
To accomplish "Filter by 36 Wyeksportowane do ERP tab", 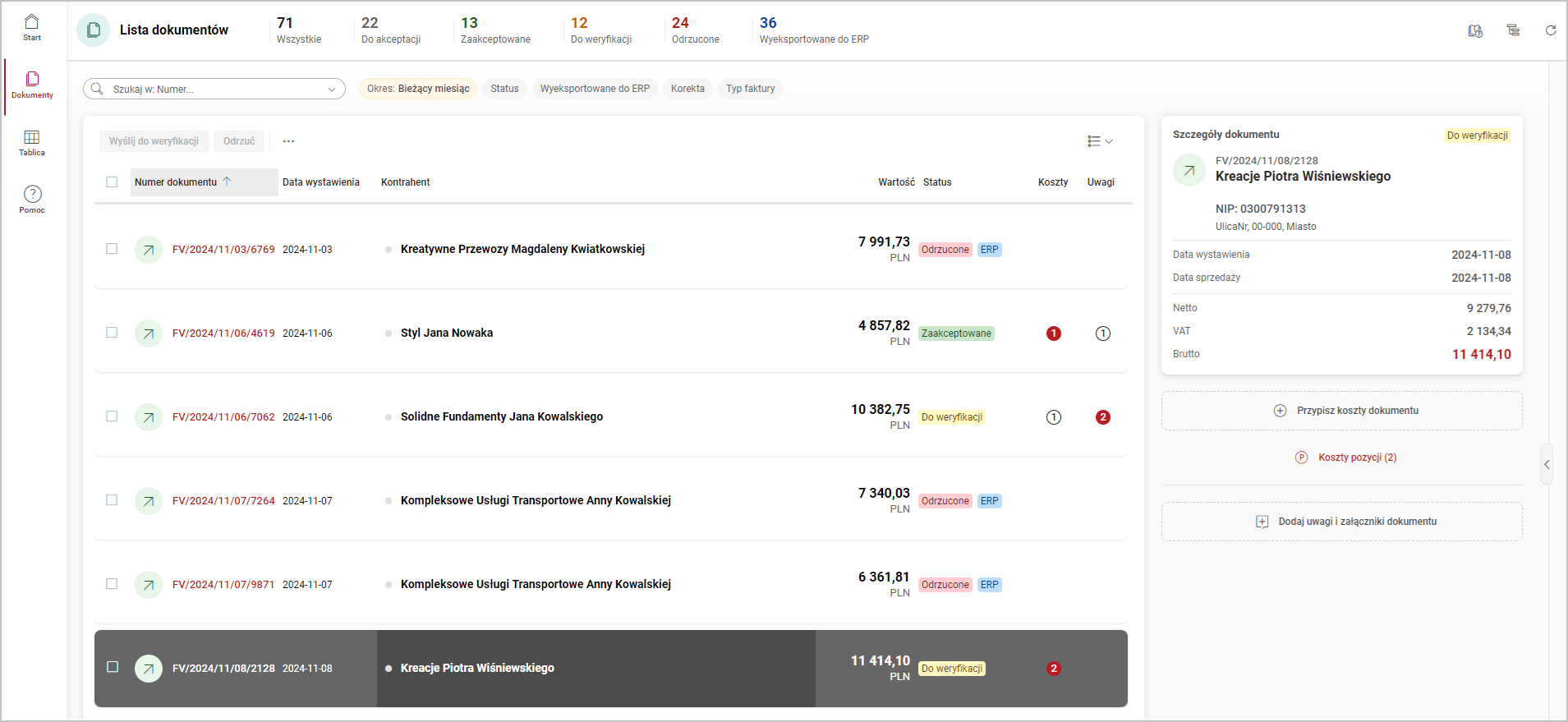I will 814,30.
